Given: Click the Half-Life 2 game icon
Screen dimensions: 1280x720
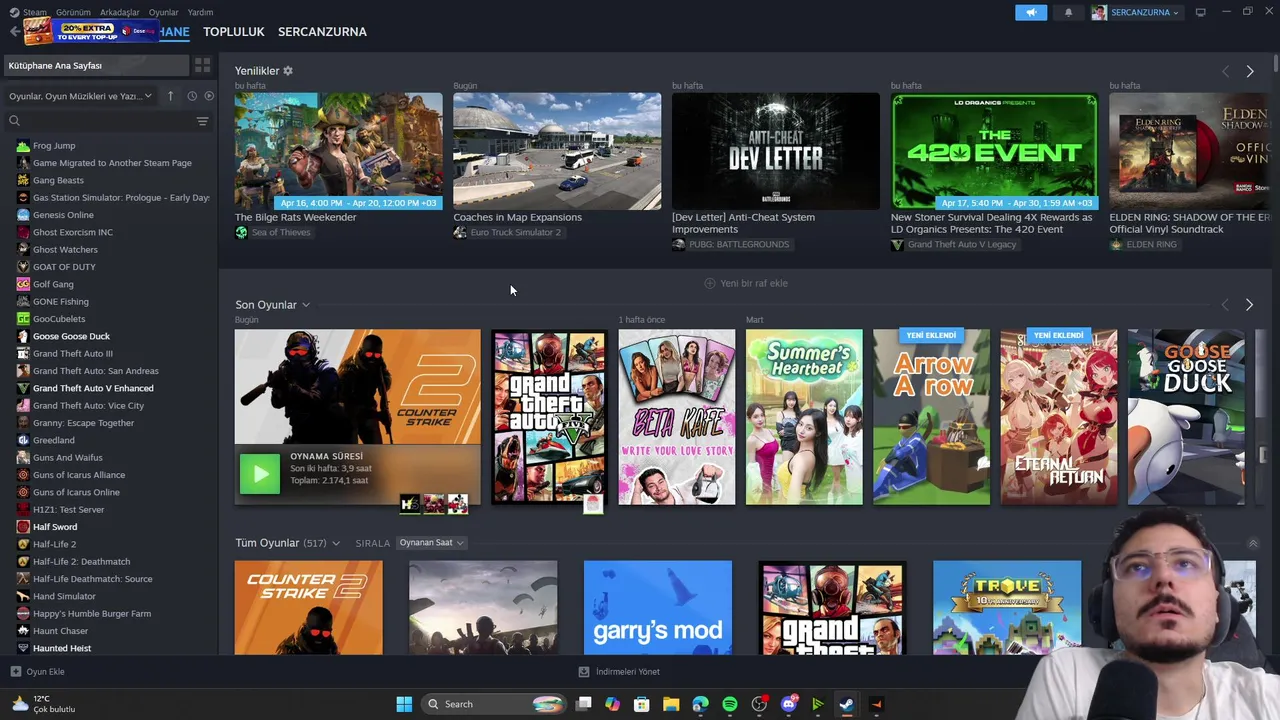Looking at the screenshot, I should 23,544.
